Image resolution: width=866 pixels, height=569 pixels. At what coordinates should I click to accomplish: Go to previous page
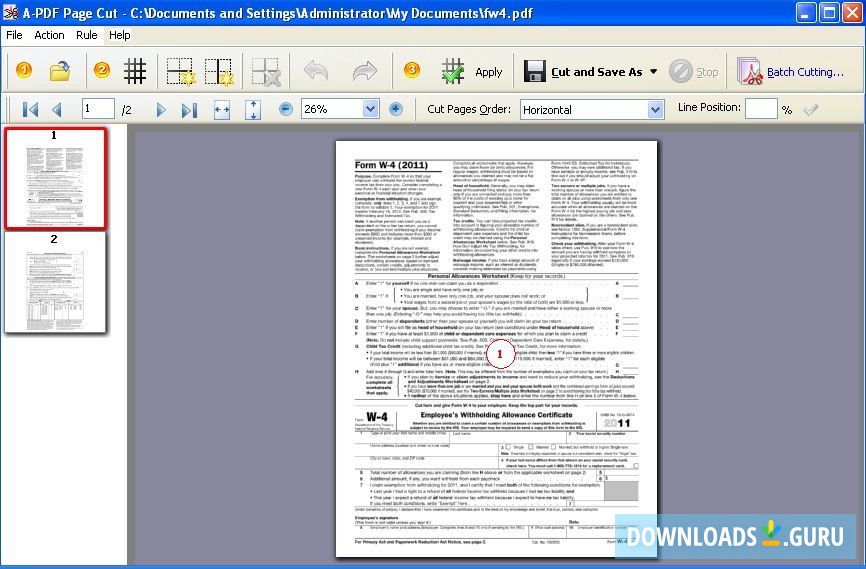(56, 110)
